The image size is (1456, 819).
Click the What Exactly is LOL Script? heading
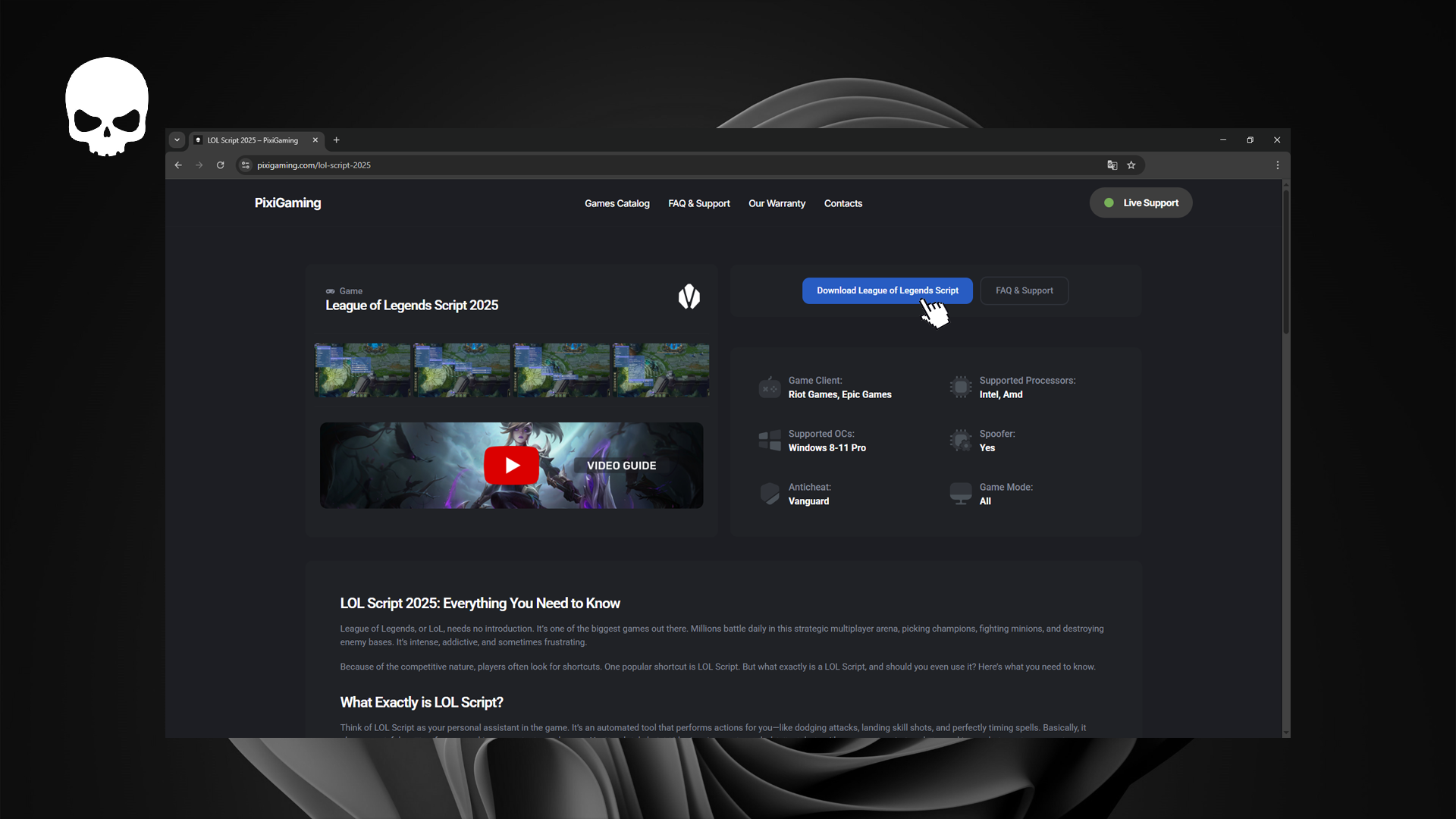click(x=422, y=703)
